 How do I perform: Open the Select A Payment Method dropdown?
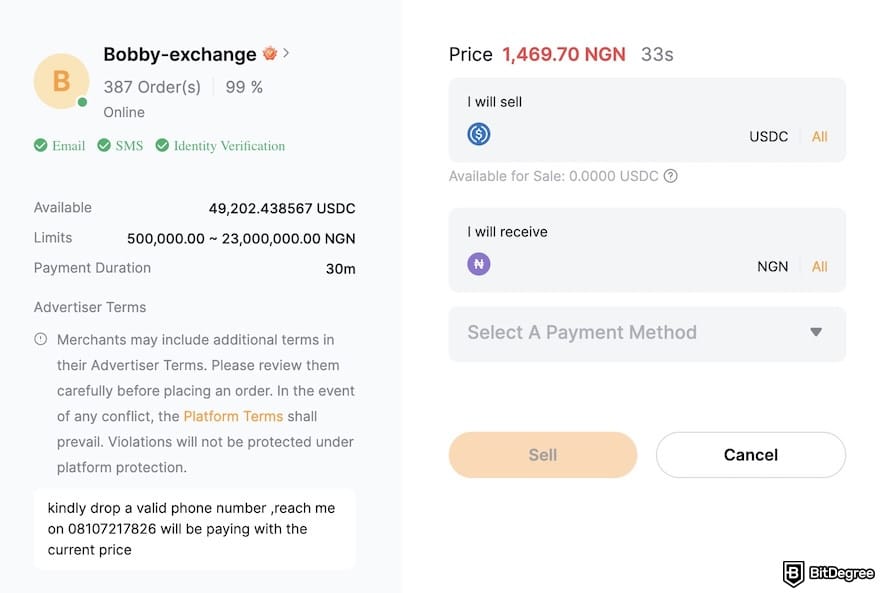(647, 334)
